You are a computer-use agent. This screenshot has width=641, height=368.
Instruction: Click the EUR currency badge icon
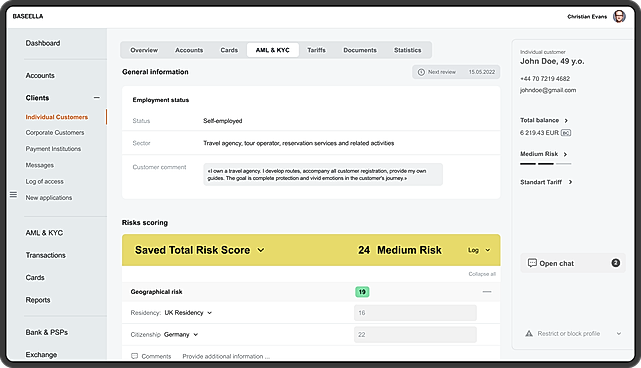pos(566,133)
